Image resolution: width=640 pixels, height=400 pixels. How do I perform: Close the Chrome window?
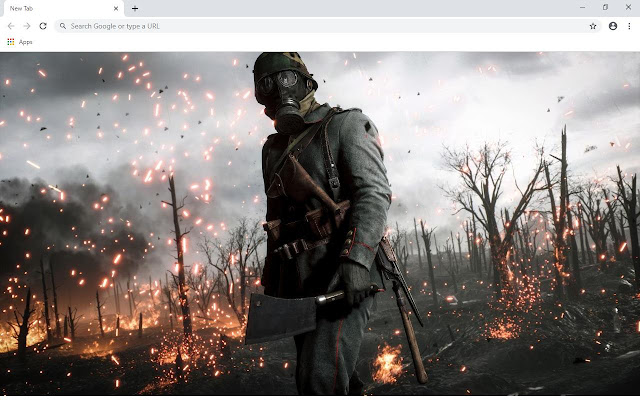click(628, 7)
